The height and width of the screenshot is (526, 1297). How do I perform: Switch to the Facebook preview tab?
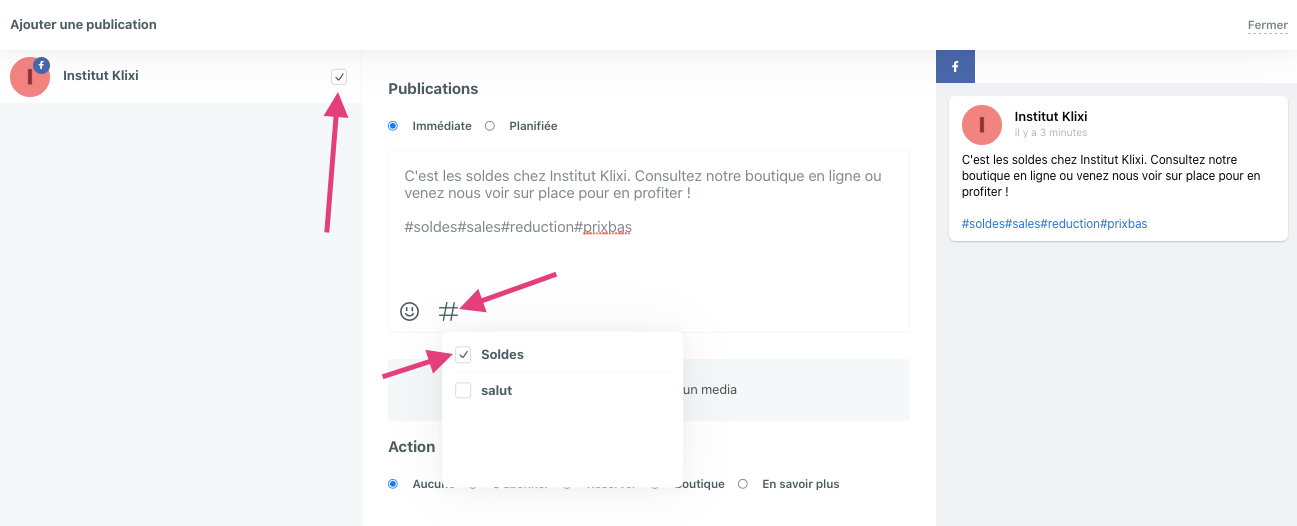tap(955, 67)
